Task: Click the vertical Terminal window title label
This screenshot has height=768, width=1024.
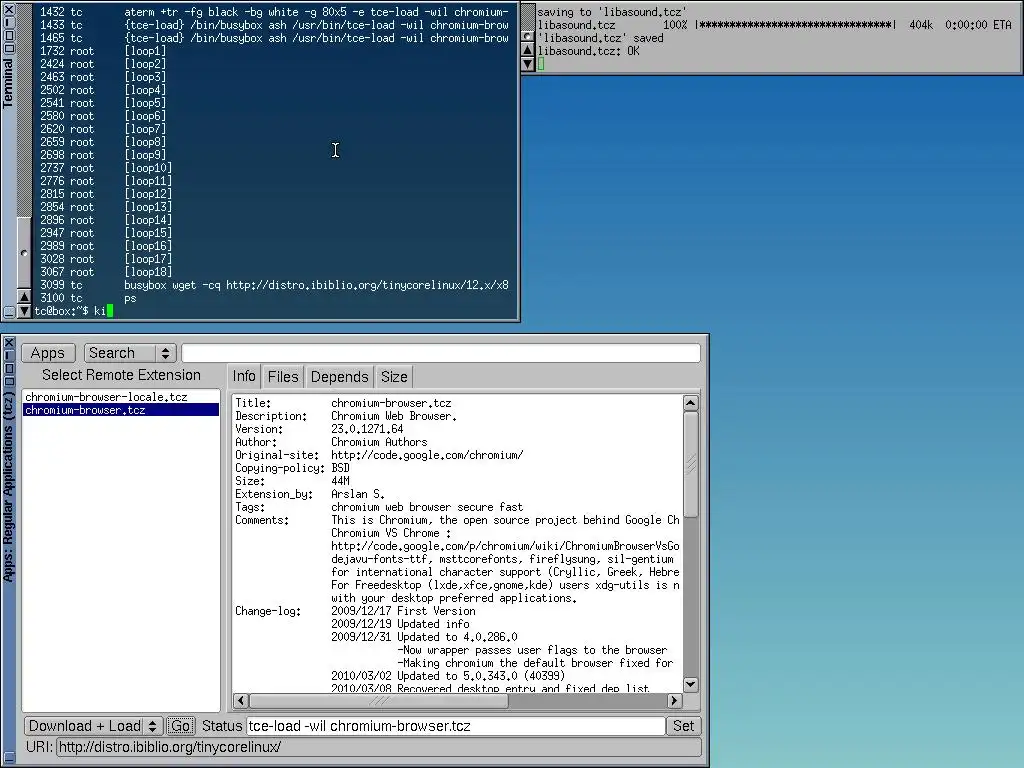Action: coord(8,82)
